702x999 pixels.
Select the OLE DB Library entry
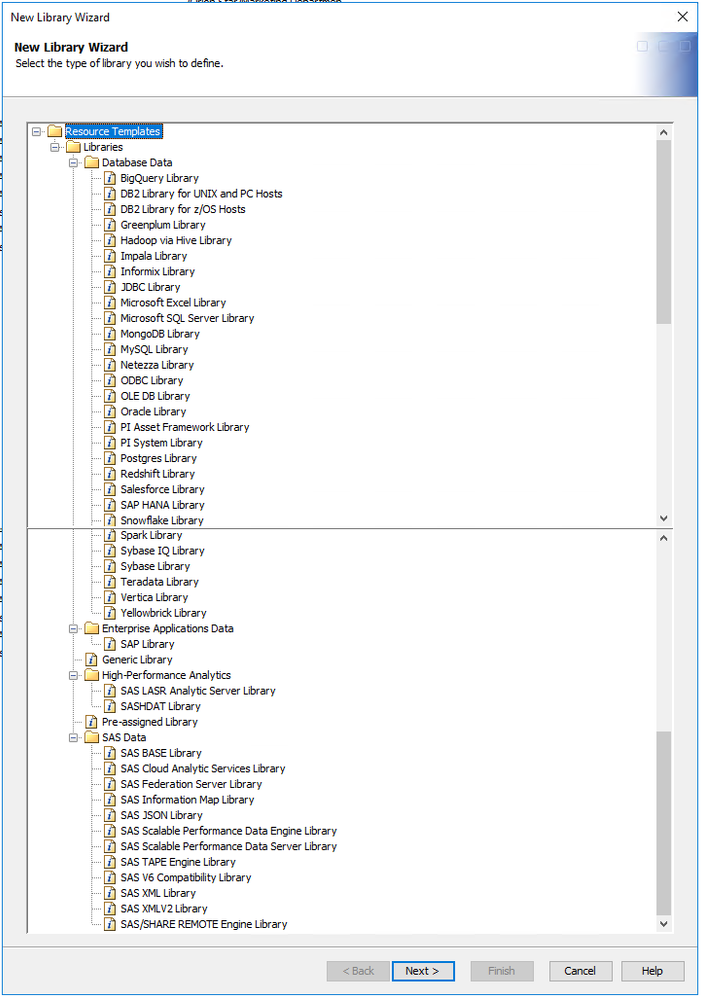point(155,396)
